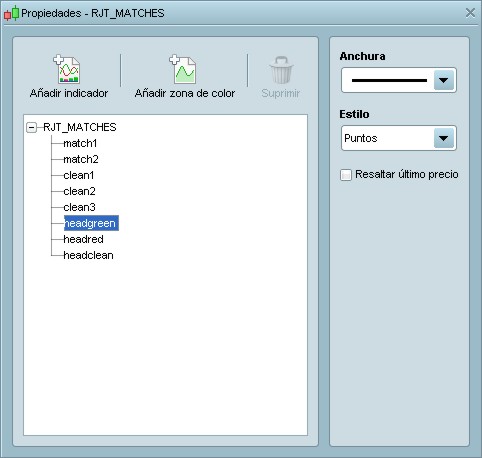The width and height of the screenshot is (482, 458).
Task: Choose clean2 in the indicator list
Action: (x=79, y=191)
